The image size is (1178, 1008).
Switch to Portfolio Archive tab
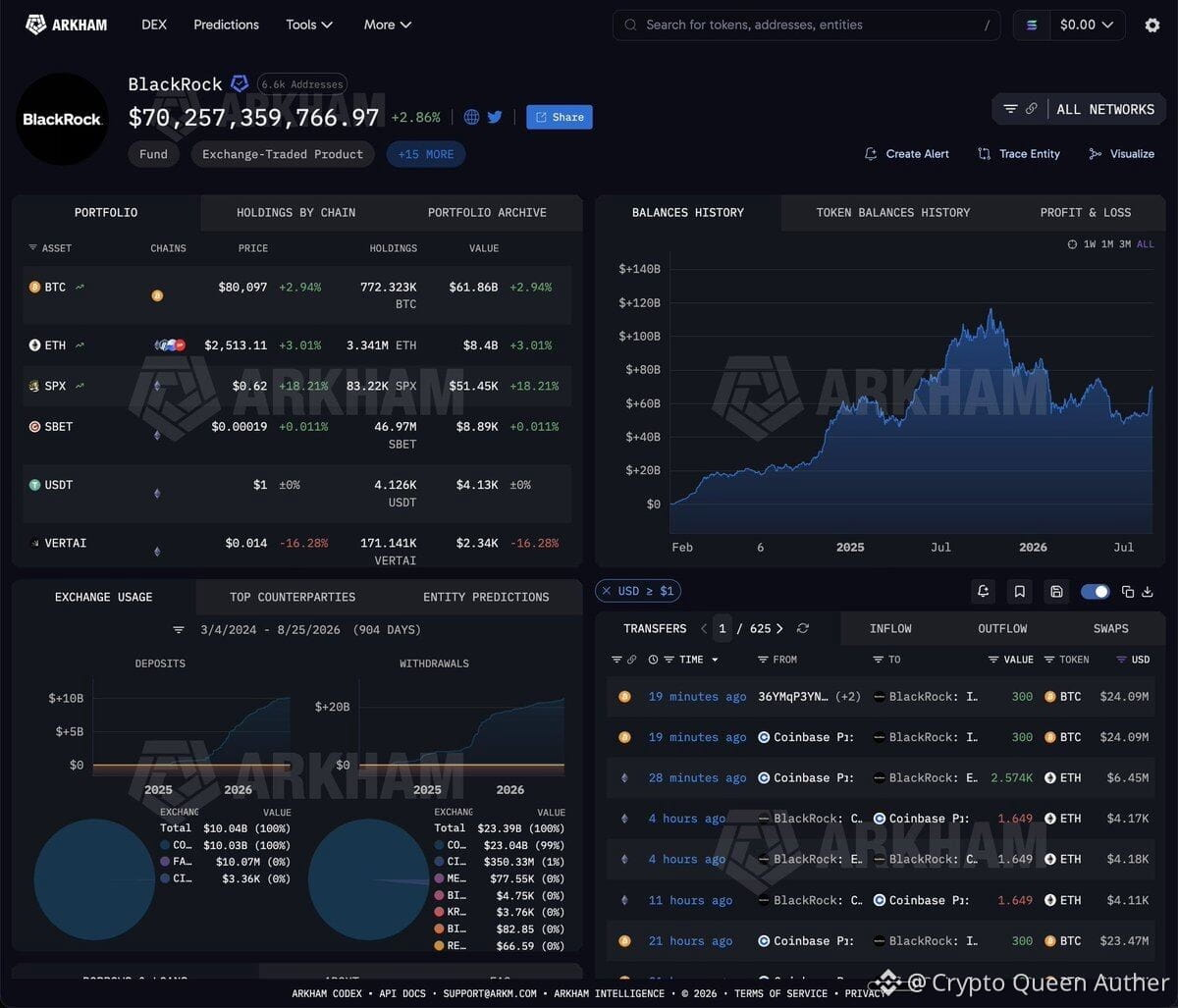pos(487,212)
